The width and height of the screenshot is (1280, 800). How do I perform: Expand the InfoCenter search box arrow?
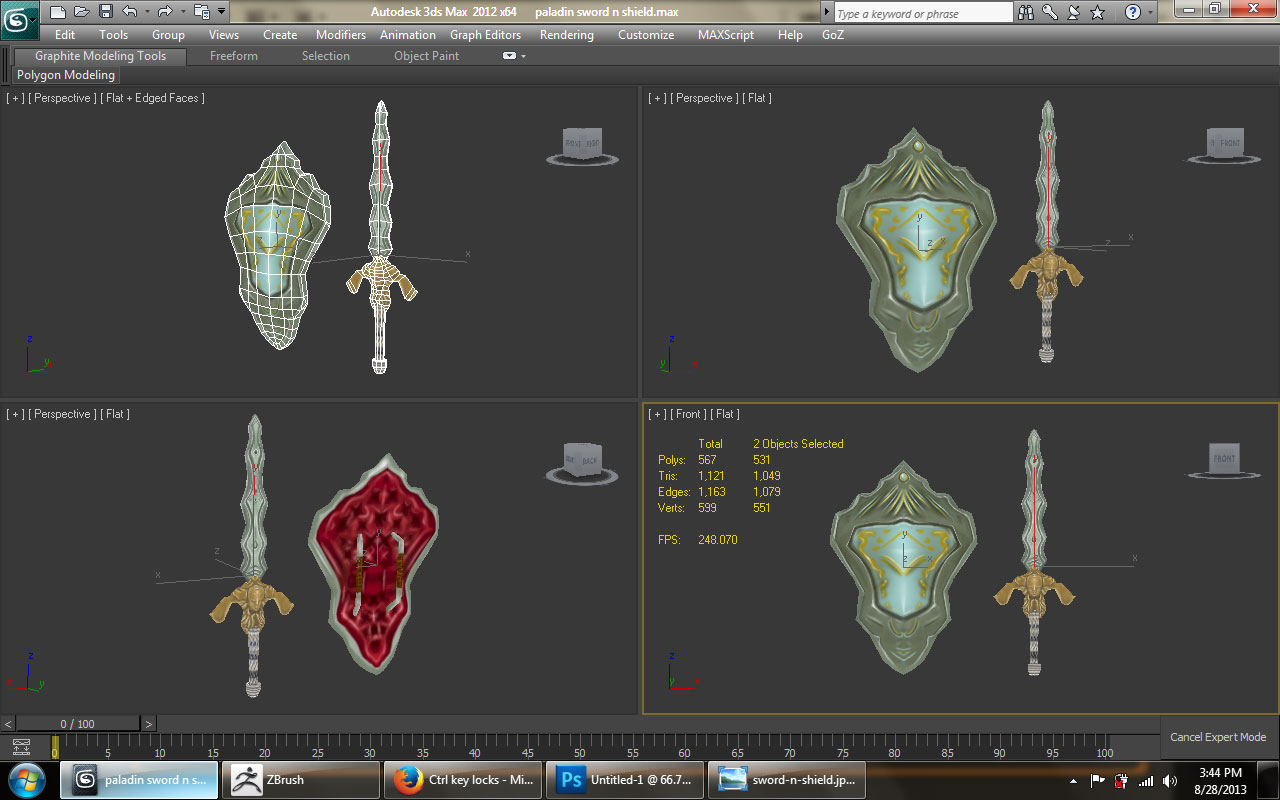pyautogui.click(x=827, y=12)
